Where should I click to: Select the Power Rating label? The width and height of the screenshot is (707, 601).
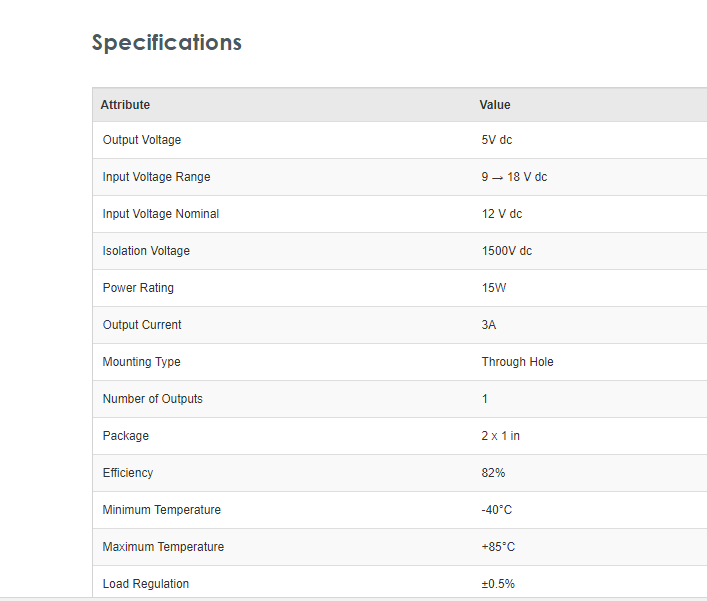point(138,288)
